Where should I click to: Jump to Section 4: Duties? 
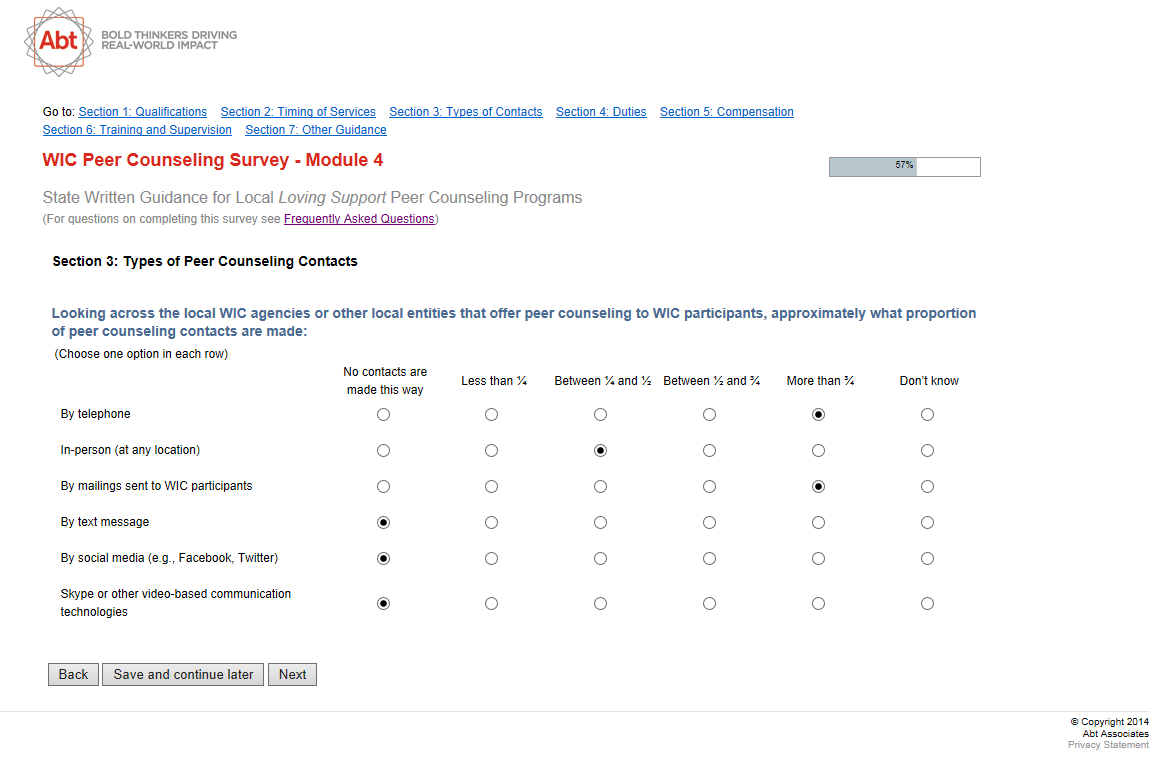(x=601, y=112)
